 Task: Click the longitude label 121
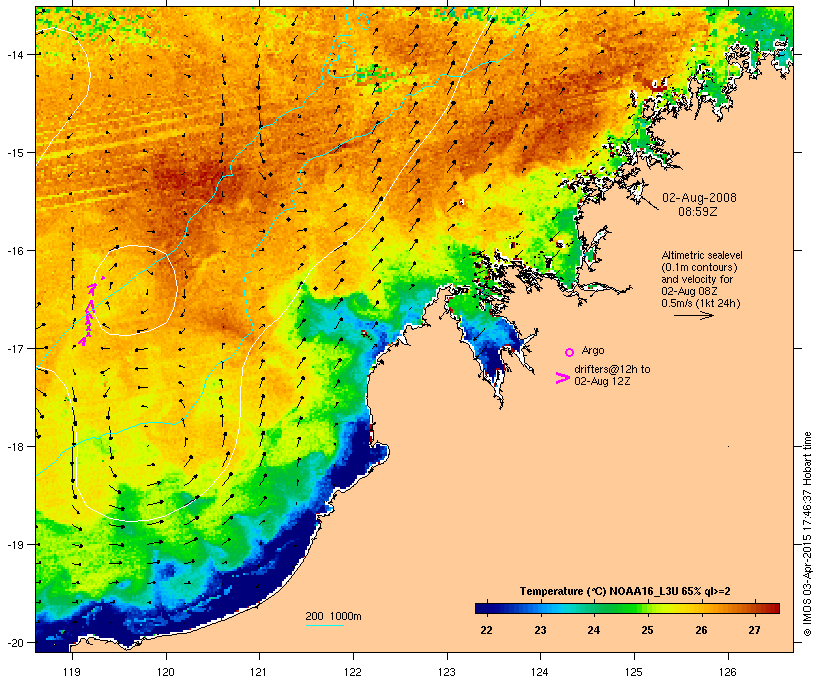pos(259,672)
